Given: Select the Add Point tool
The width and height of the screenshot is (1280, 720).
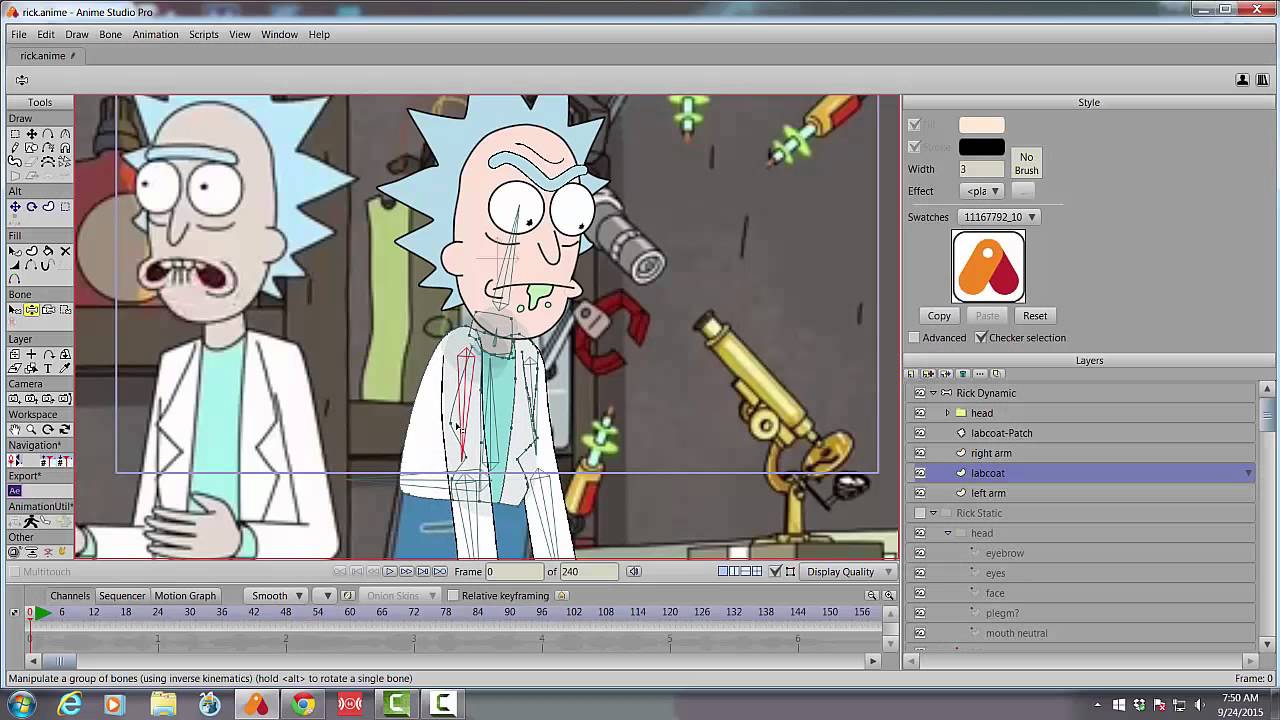Looking at the screenshot, I should [x=48, y=134].
